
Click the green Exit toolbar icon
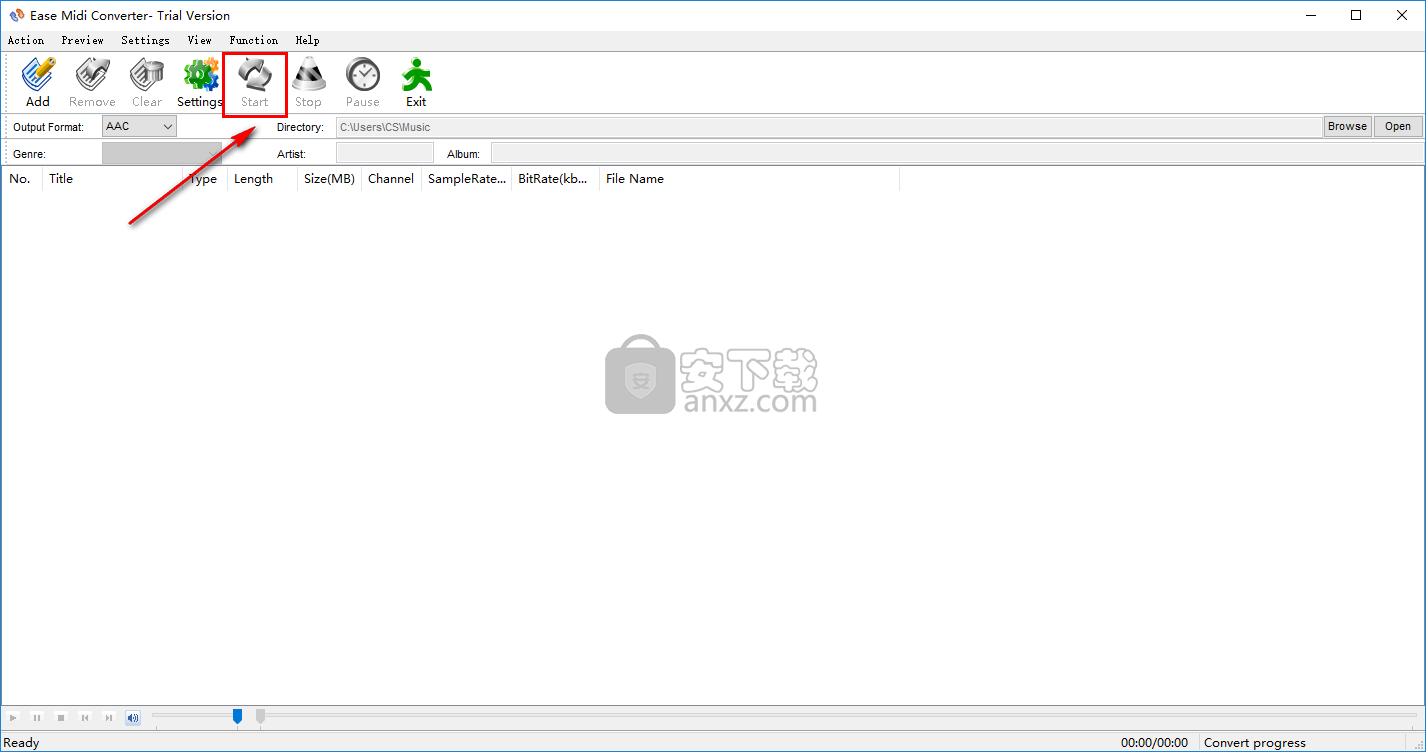416,83
